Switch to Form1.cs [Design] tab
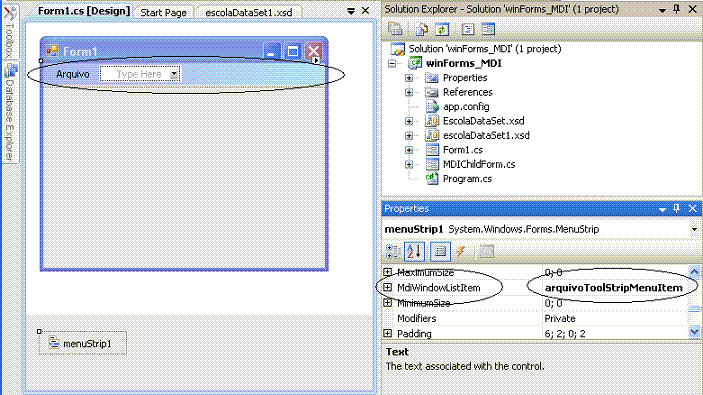 click(84, 11)
